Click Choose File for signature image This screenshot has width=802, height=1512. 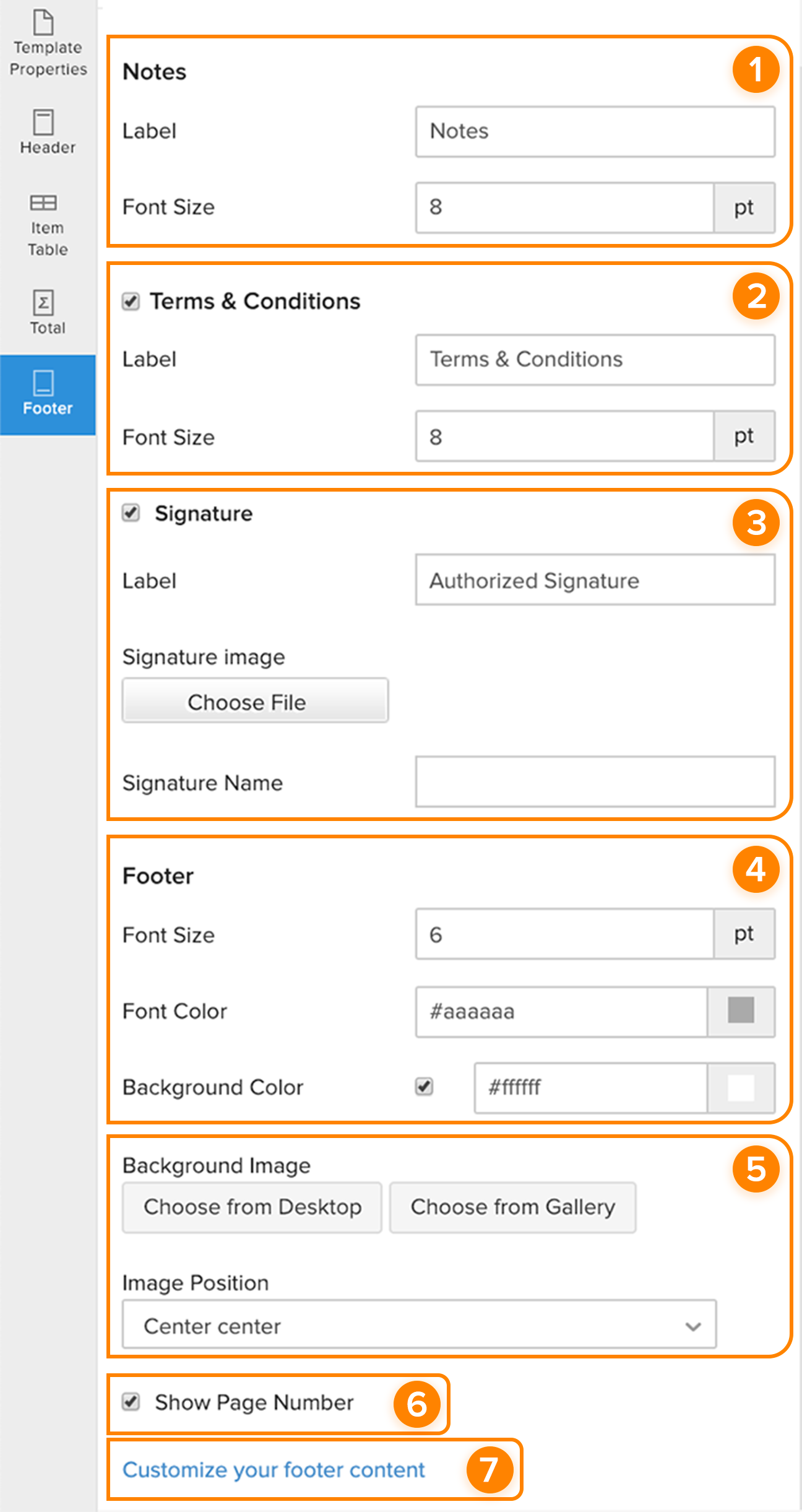click(x=255, y=702)
